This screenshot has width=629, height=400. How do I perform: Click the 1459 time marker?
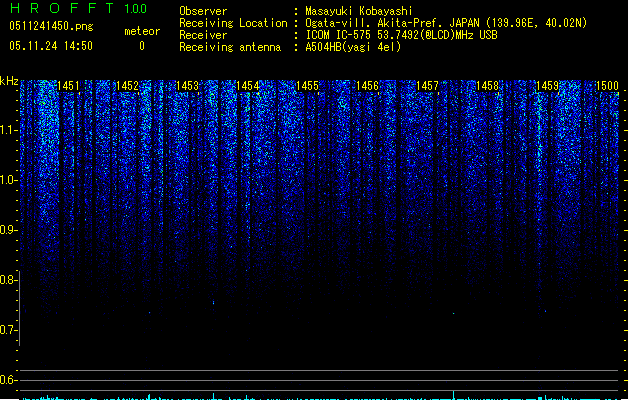tap(547, 86)
